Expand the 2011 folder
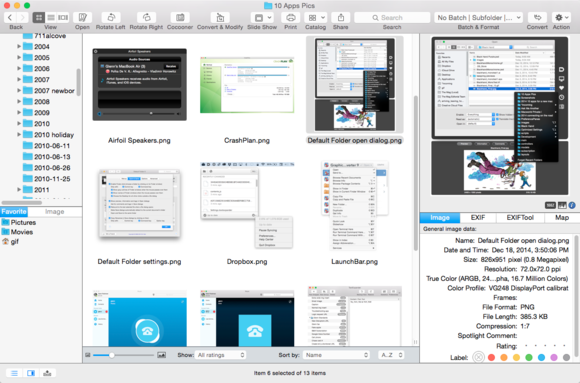 click(19, 189)
